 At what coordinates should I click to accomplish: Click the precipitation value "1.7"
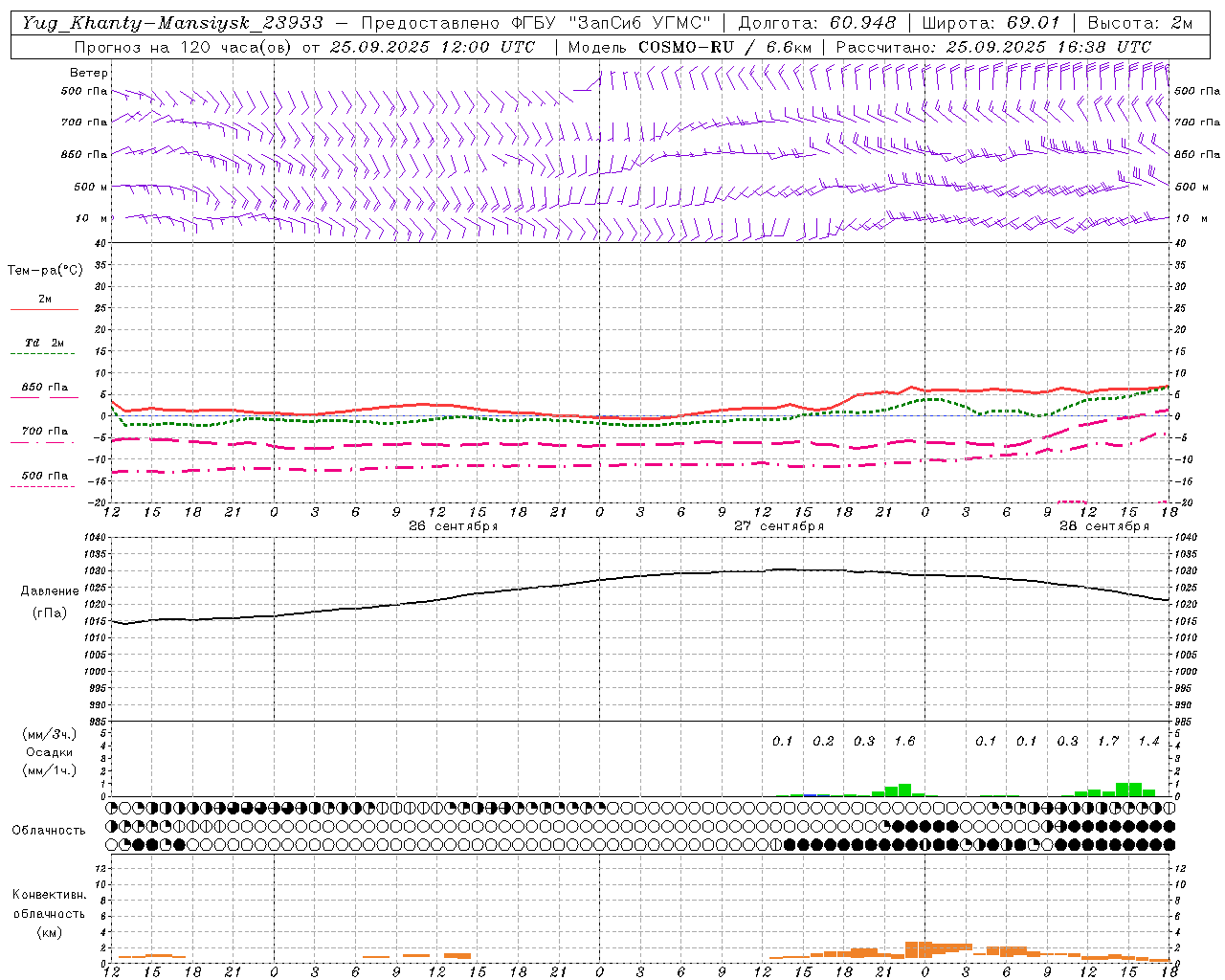point(1108,741)
